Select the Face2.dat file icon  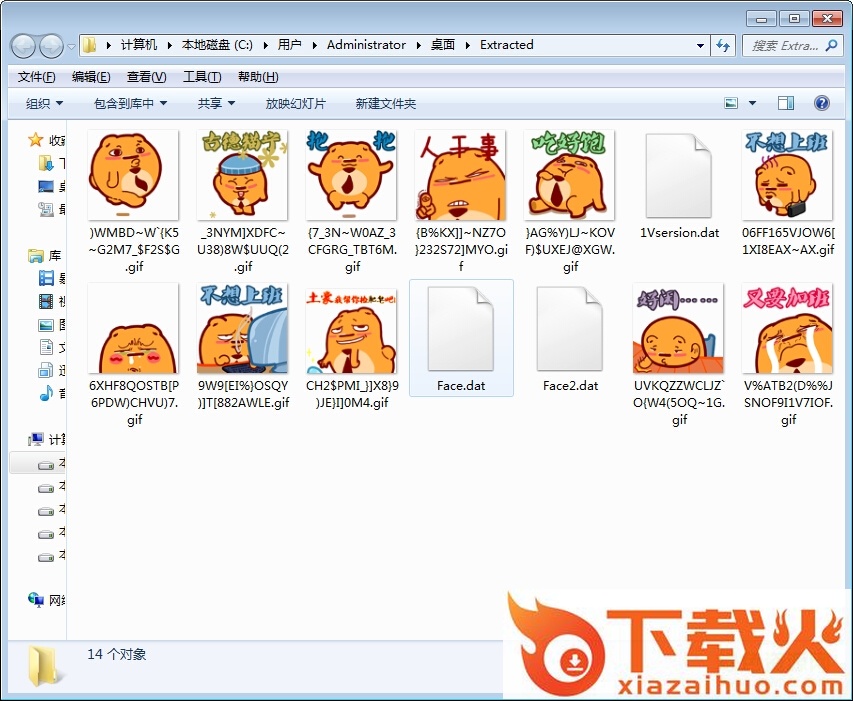pos(570,330)
